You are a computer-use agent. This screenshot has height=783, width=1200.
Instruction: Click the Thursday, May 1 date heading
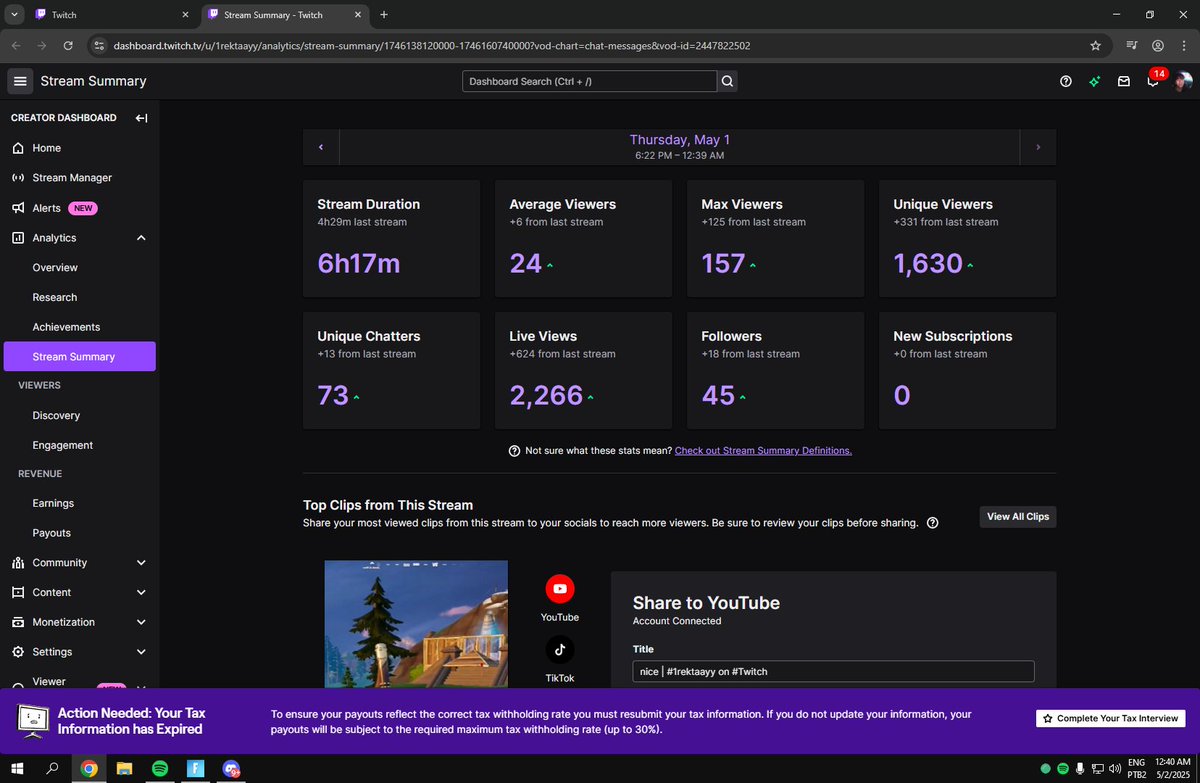(680, 140)
